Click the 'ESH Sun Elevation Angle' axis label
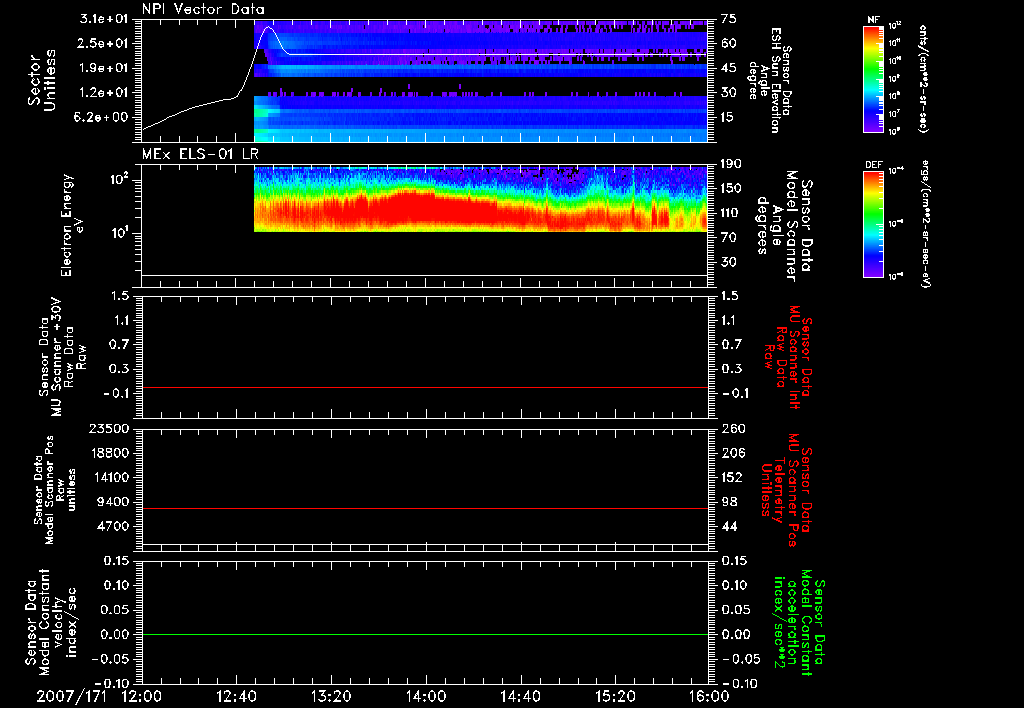Viewport: 1024px width, 708px height. tap(769, 80)
